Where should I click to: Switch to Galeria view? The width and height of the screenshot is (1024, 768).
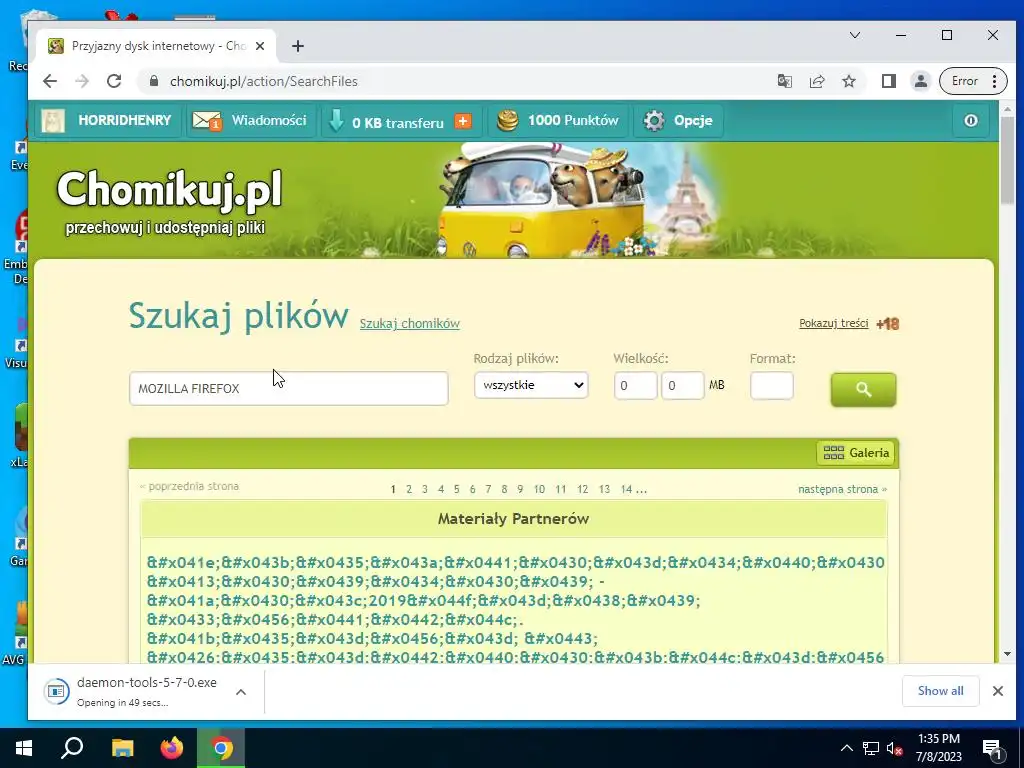(x=856, y=453)
